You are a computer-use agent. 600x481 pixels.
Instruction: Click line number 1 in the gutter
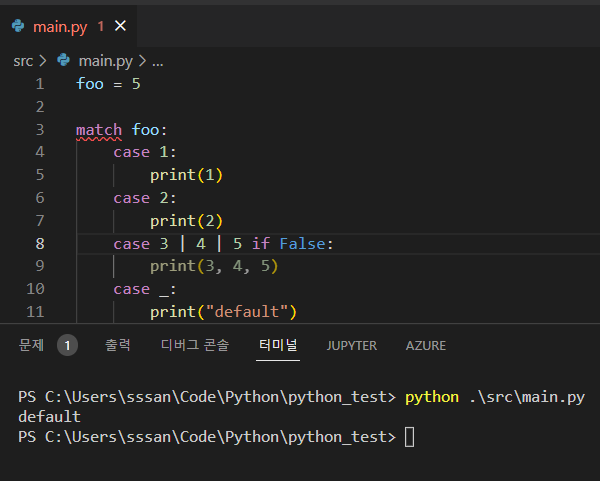pos(39,84)
